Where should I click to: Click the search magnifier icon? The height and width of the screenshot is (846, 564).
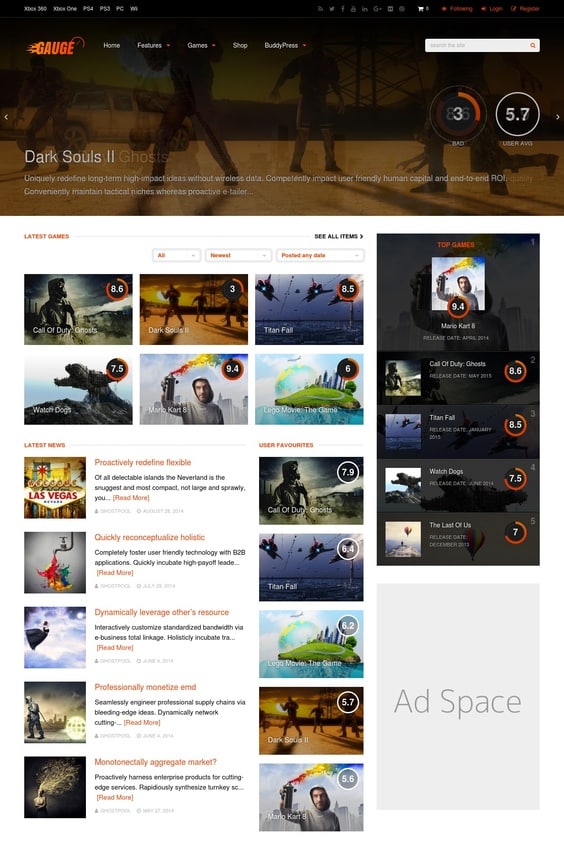[532, 45]
